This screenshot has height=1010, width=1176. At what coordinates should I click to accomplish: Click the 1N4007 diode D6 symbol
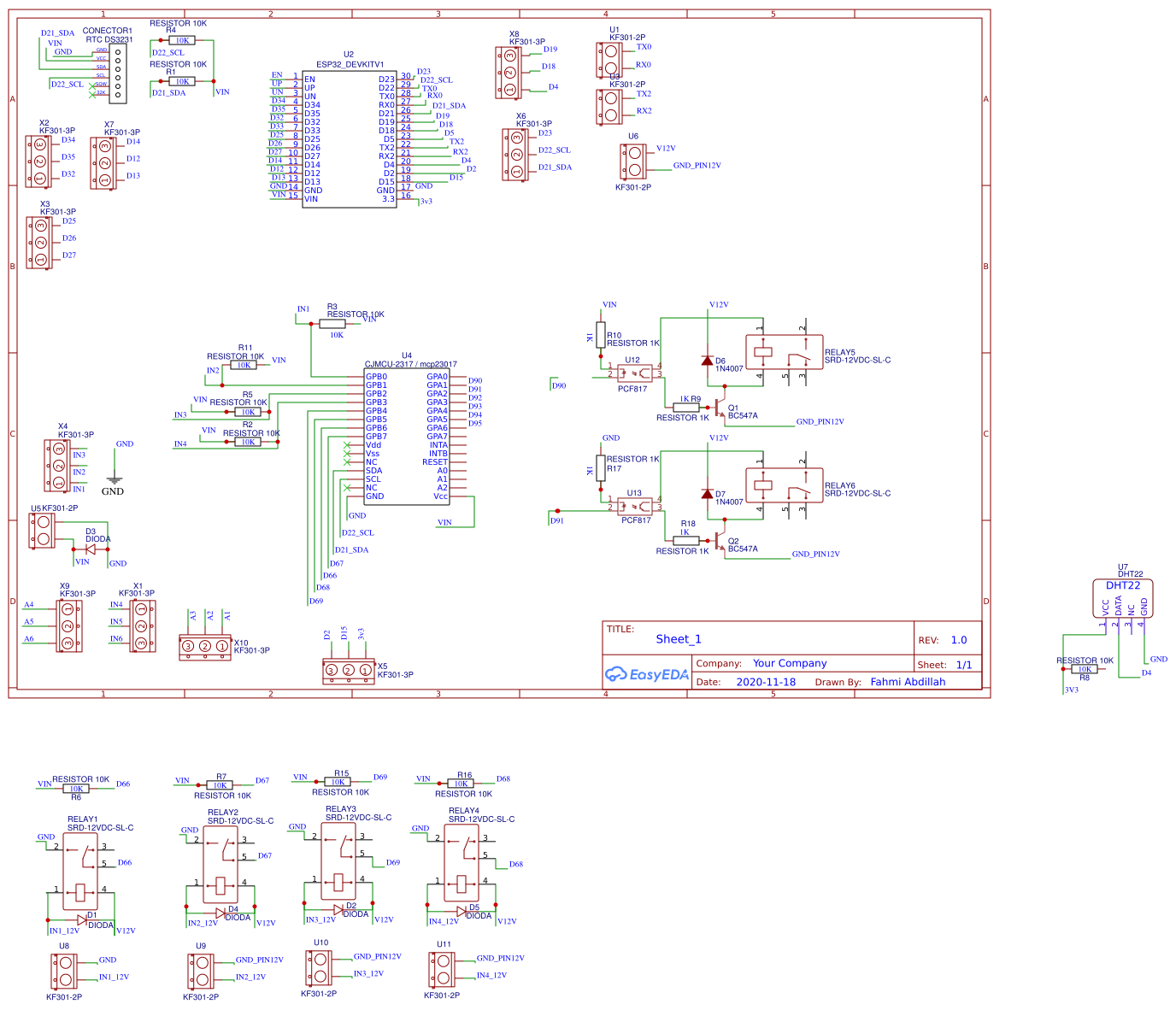pyautogui.click(x=708, y=361)
